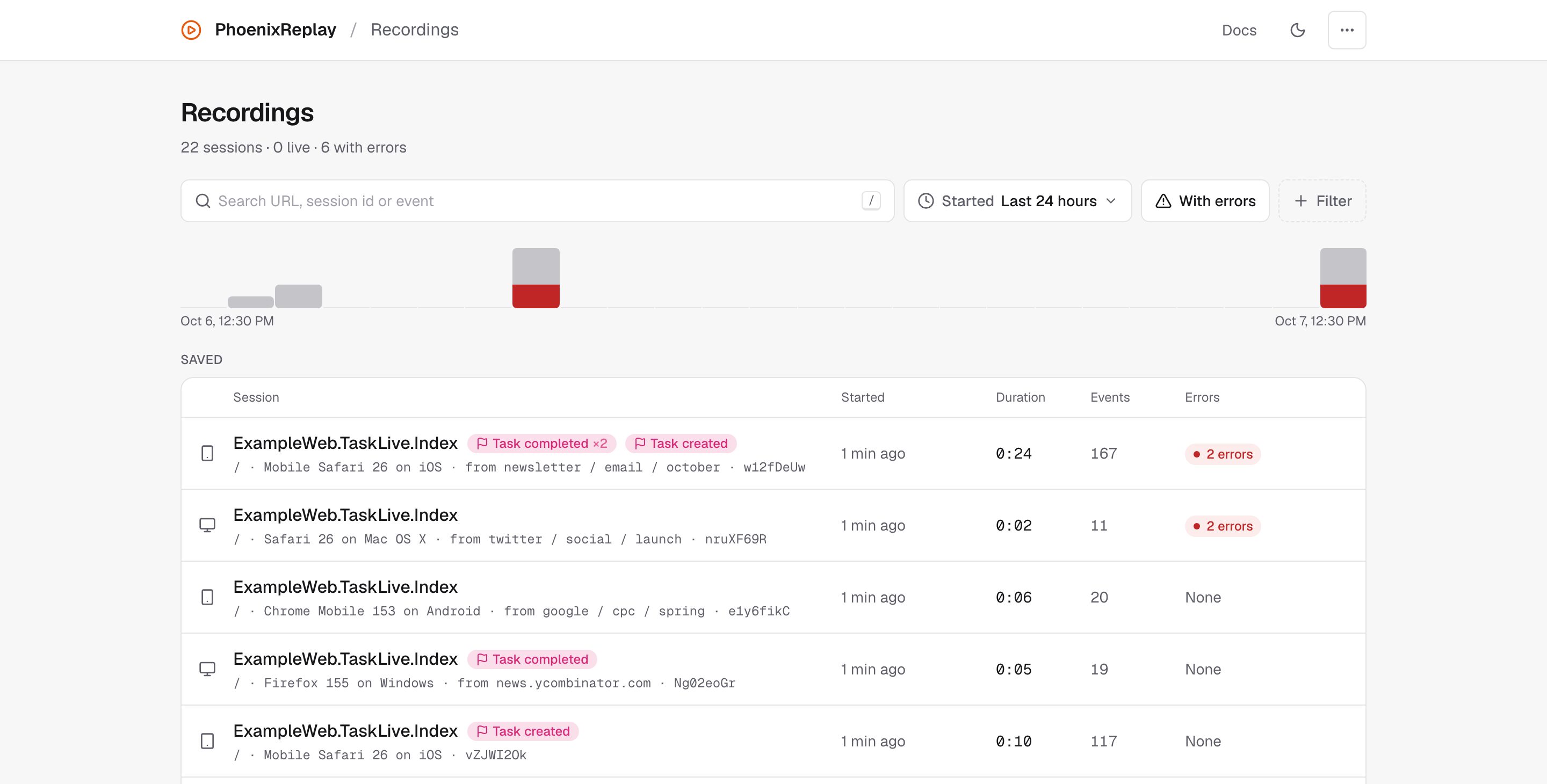The height and width of the screenshot is (784, 1547).
Task: Select the rightmost histogram bar
Action: (1343, 278)
